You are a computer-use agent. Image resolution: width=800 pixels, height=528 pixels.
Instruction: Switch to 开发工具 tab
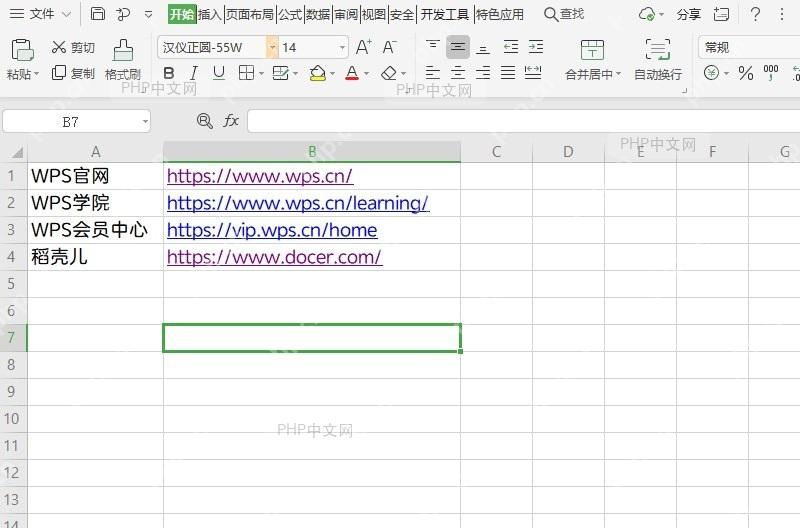tap(444, 14)
